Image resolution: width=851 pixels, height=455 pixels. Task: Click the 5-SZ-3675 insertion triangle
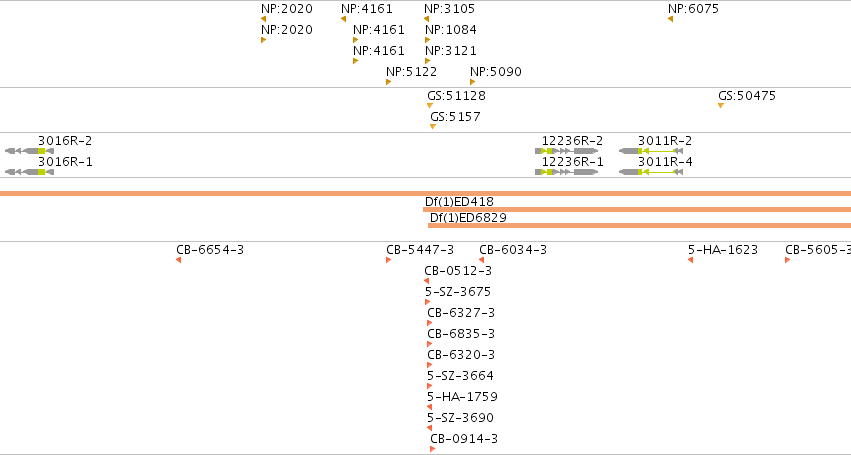(428, 302)
